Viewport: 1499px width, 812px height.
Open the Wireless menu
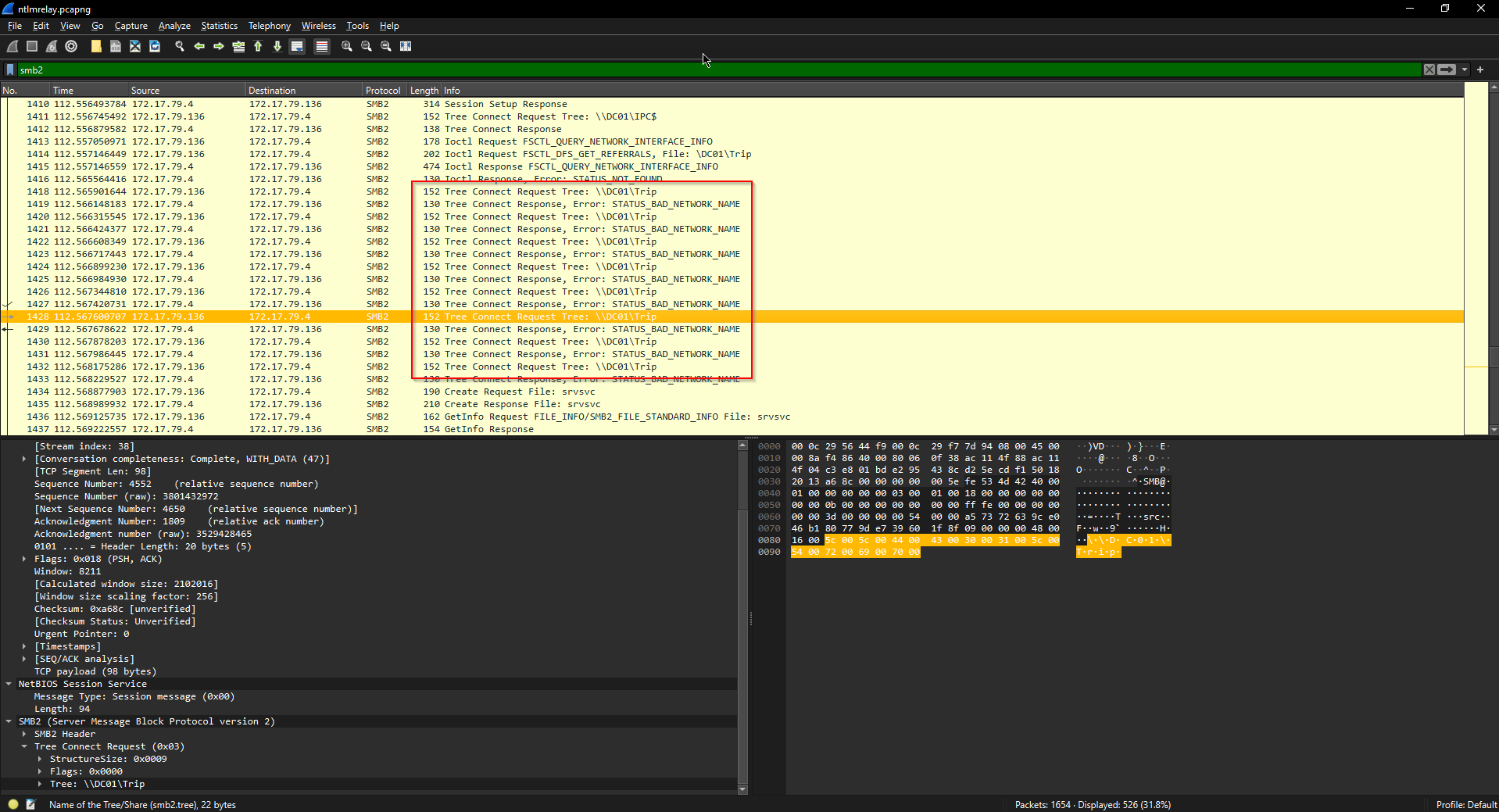pos(318,26)
